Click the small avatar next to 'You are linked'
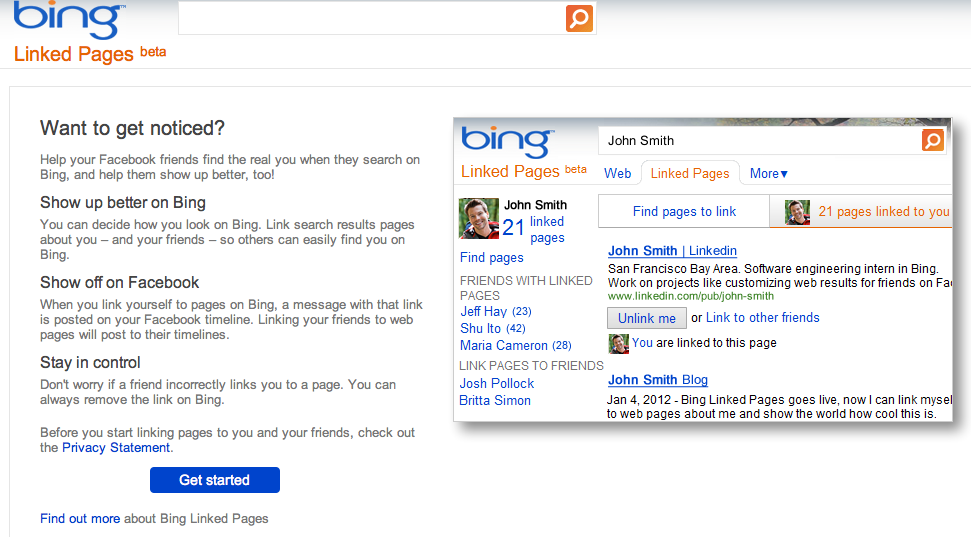 619,343
